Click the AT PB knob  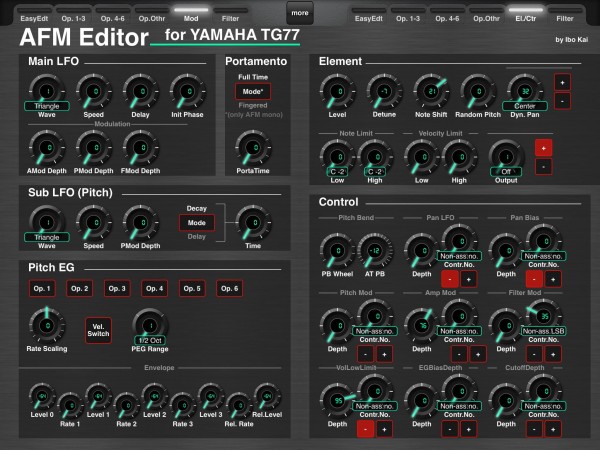pyautogui.click(x=375, y=251)
